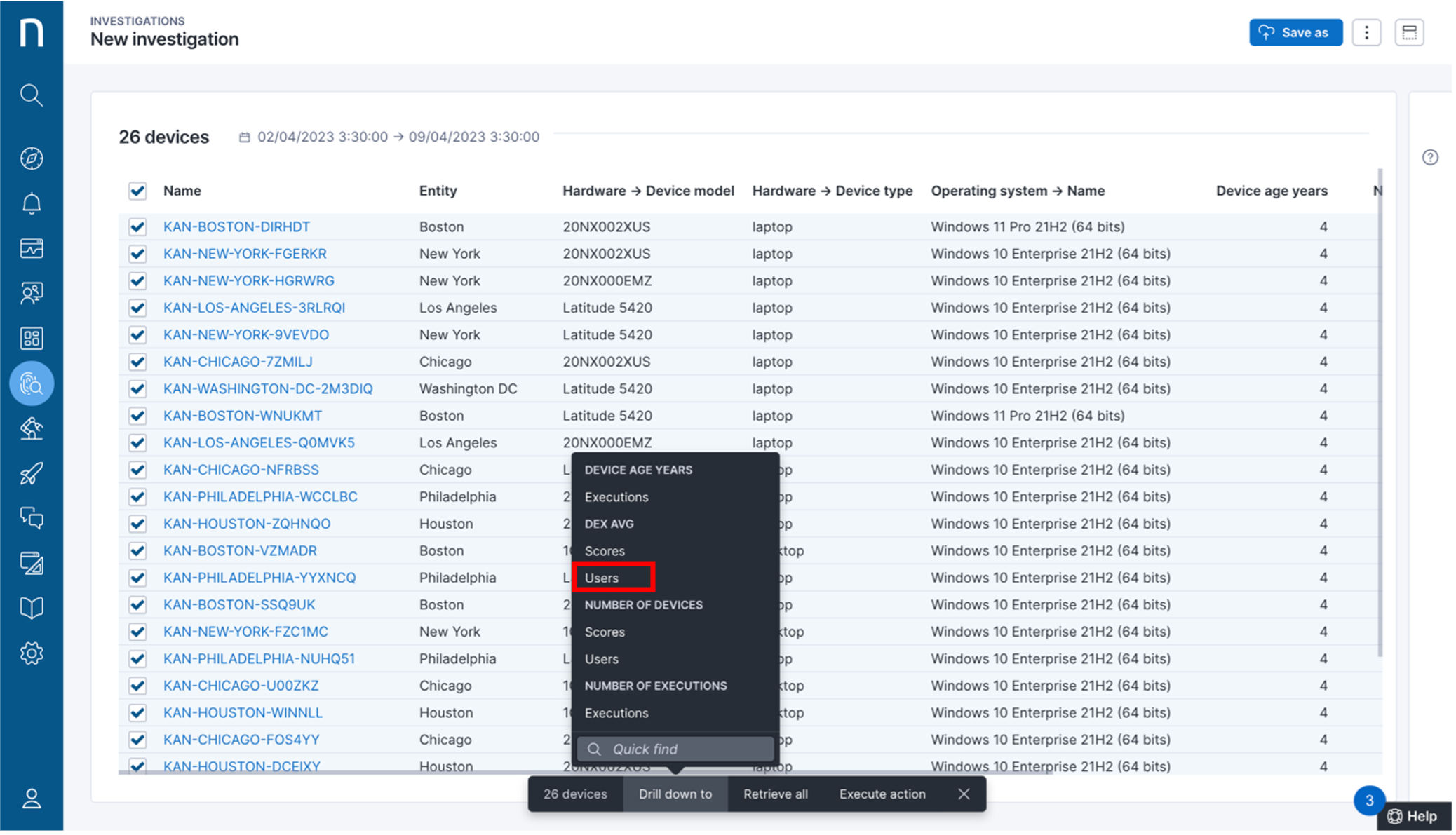This screenshot has height=835, width=1456.
Task: Open the book documentation icon
Action: point(31,608)
